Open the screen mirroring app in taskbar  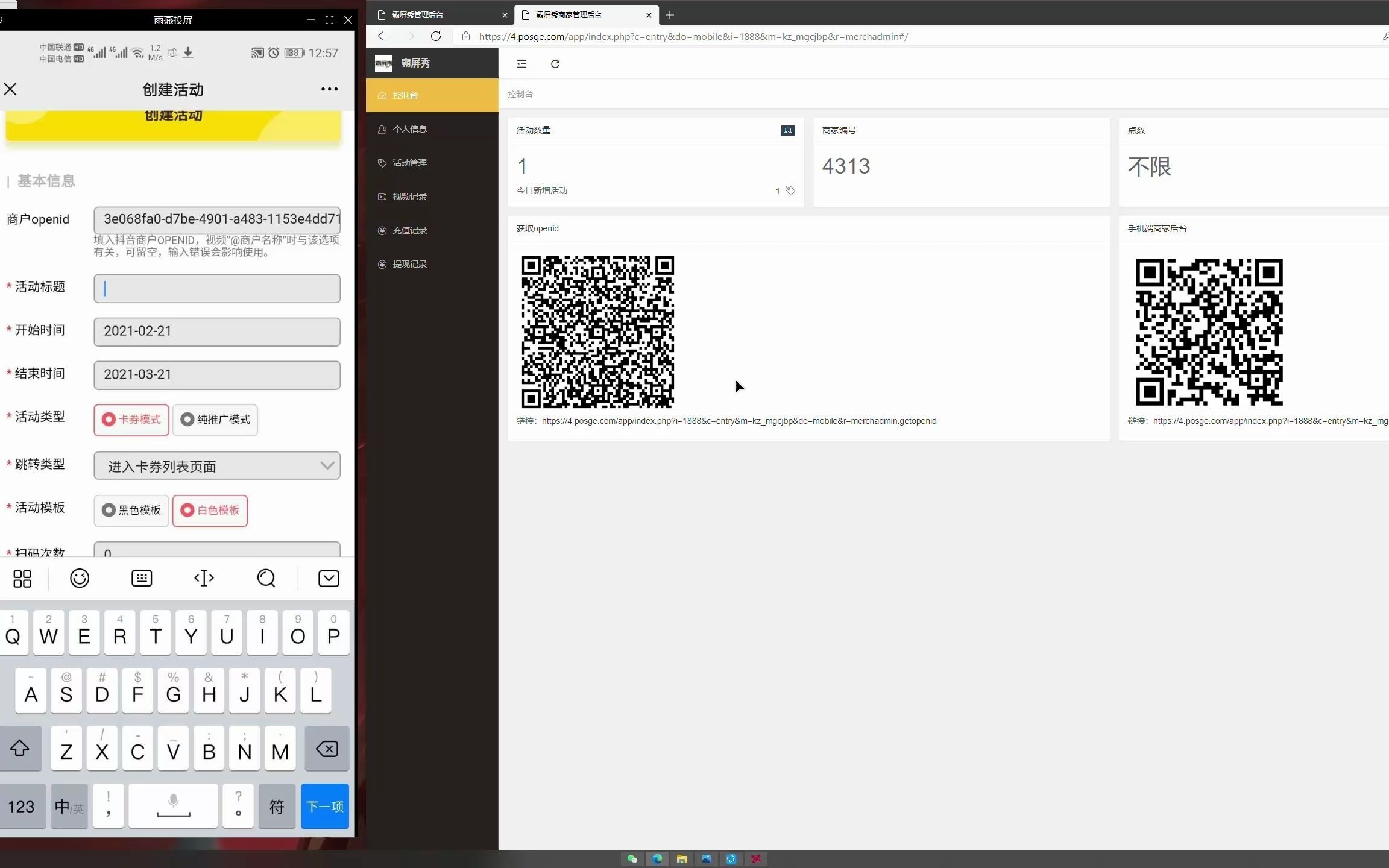click(x=731, y=859)
